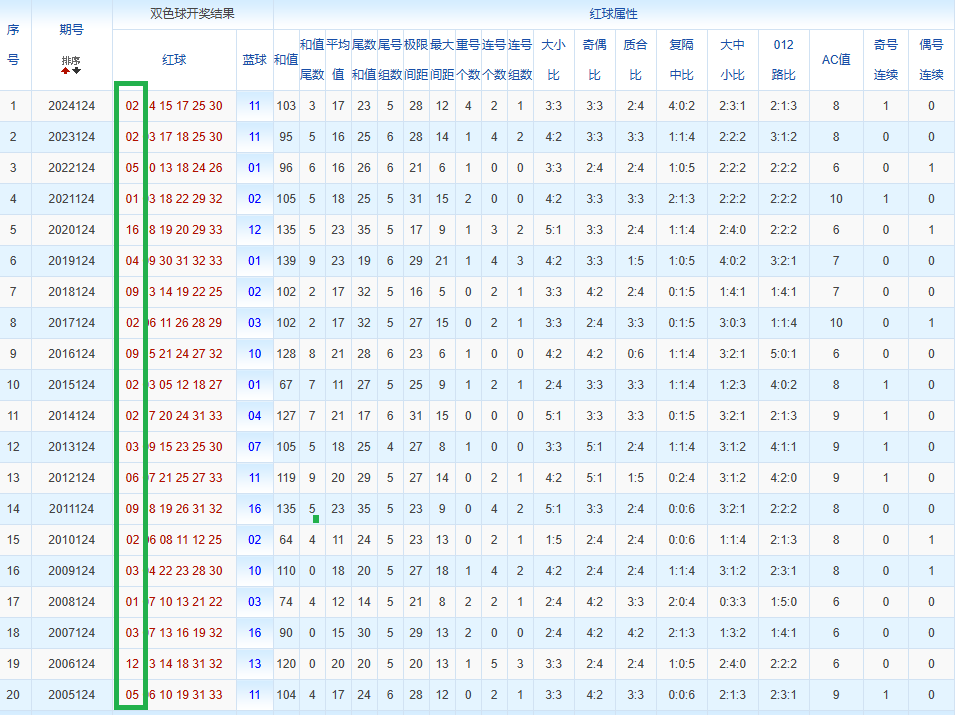Click the 红球属性 group header

[x=613, y=13]
